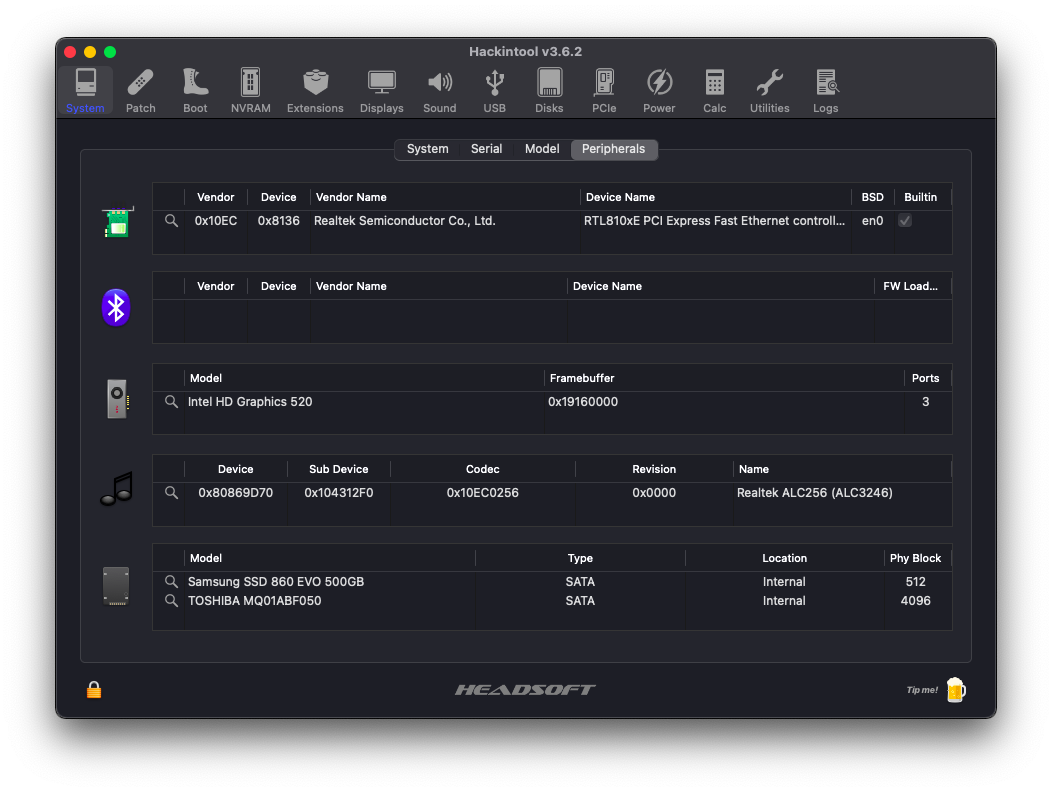Select the 0x104312F0 sub device value
Screen dimensions: 1052x792
[x=338, y=493]
